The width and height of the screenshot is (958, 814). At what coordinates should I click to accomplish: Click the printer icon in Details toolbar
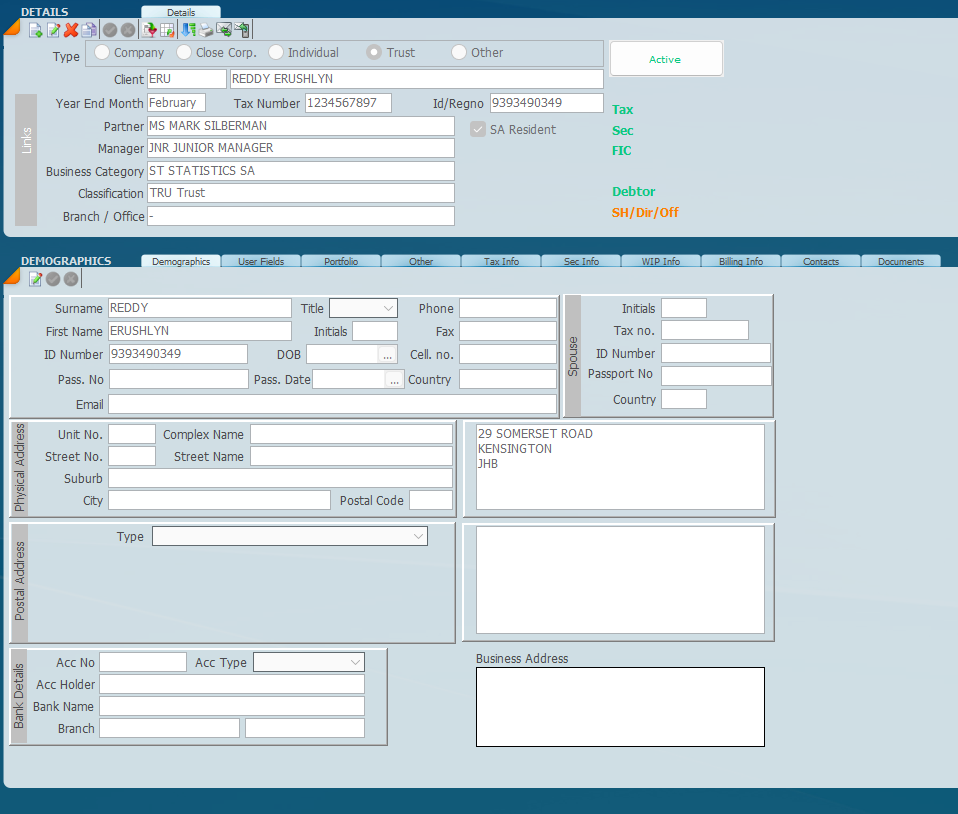(x=206, y=30)
